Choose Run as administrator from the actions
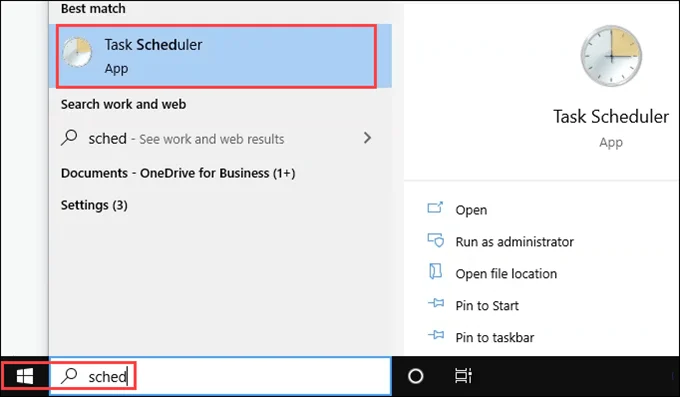Image resolution: width=680 pixels, height=397 pixels. (x=514, y=242)
